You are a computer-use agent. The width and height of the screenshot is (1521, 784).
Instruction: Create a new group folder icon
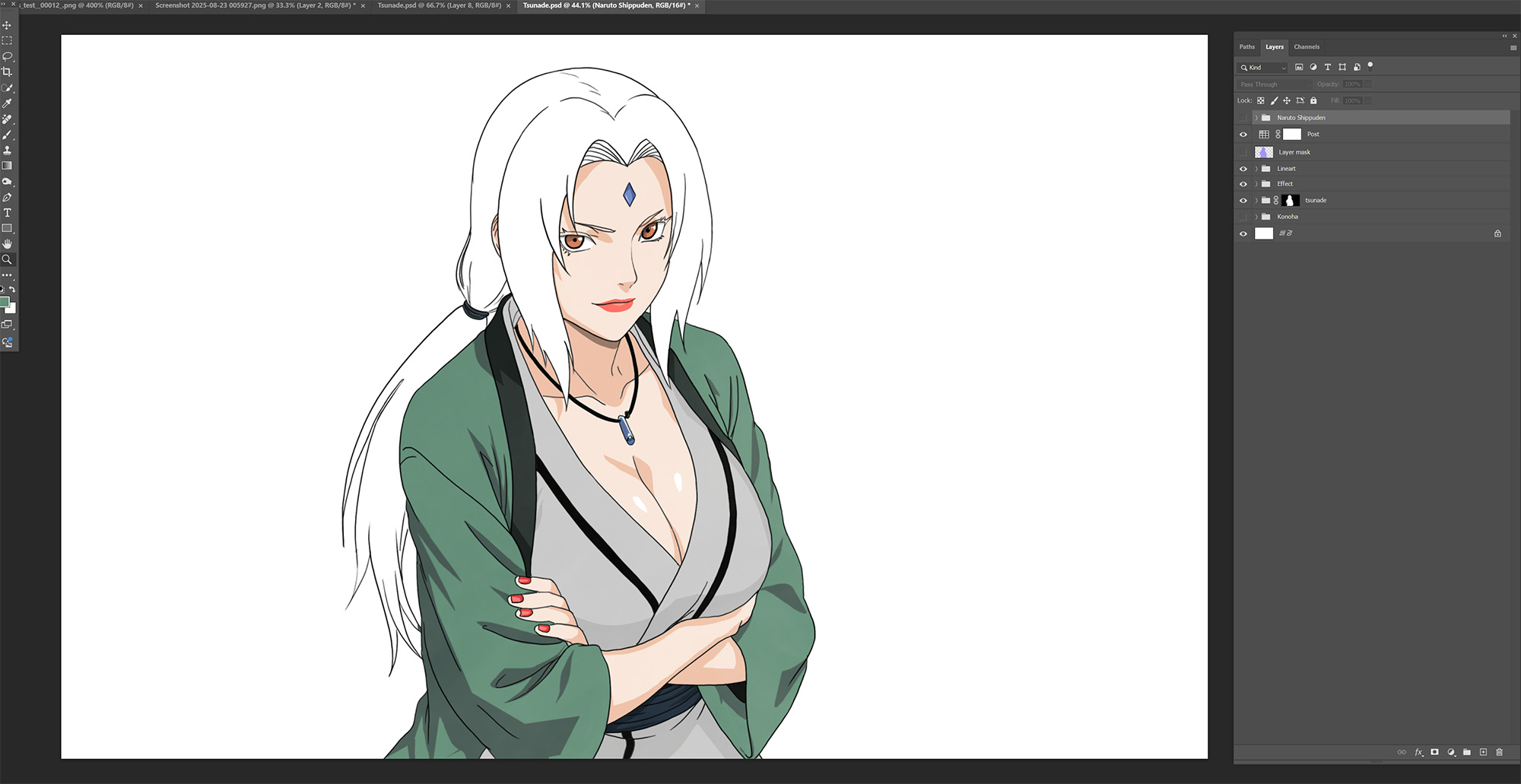coord(1467,752)
